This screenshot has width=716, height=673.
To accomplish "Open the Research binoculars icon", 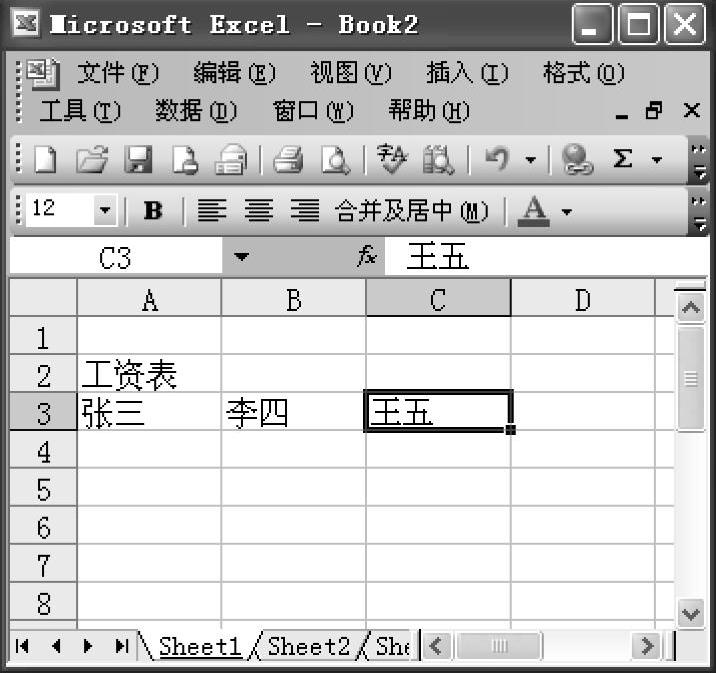I will (x=438, y=159).
